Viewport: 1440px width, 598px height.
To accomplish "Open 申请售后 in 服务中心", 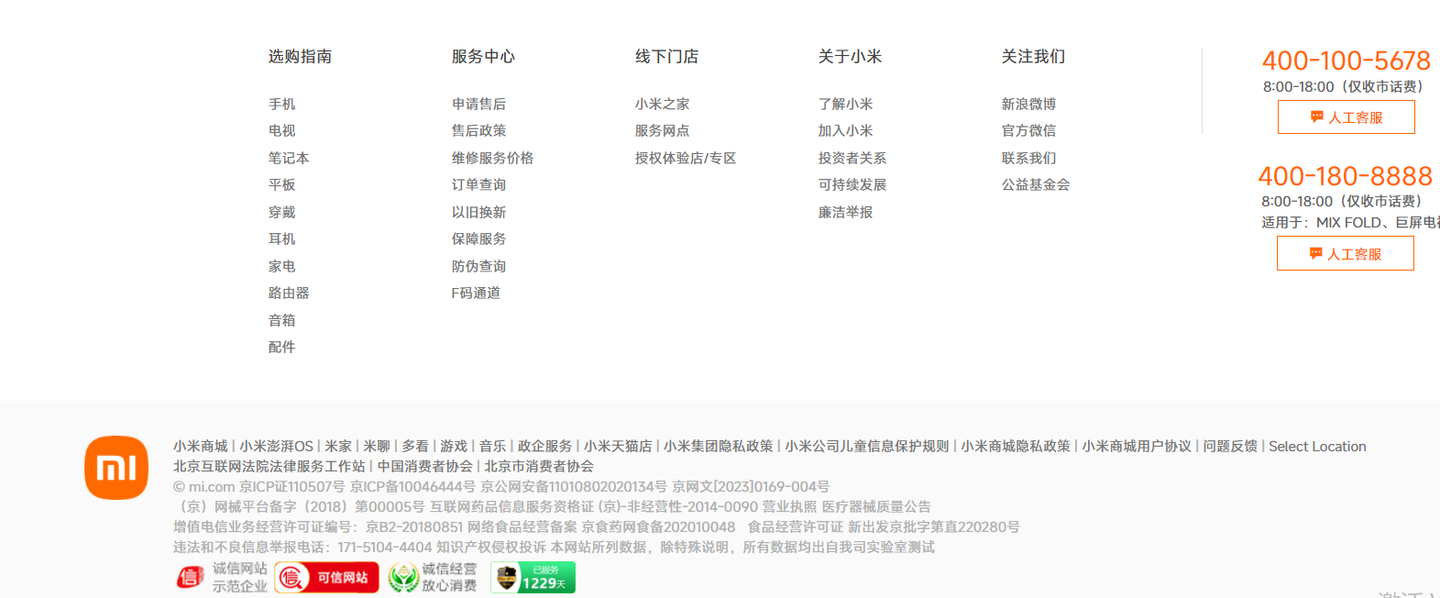I will point(479,104).
